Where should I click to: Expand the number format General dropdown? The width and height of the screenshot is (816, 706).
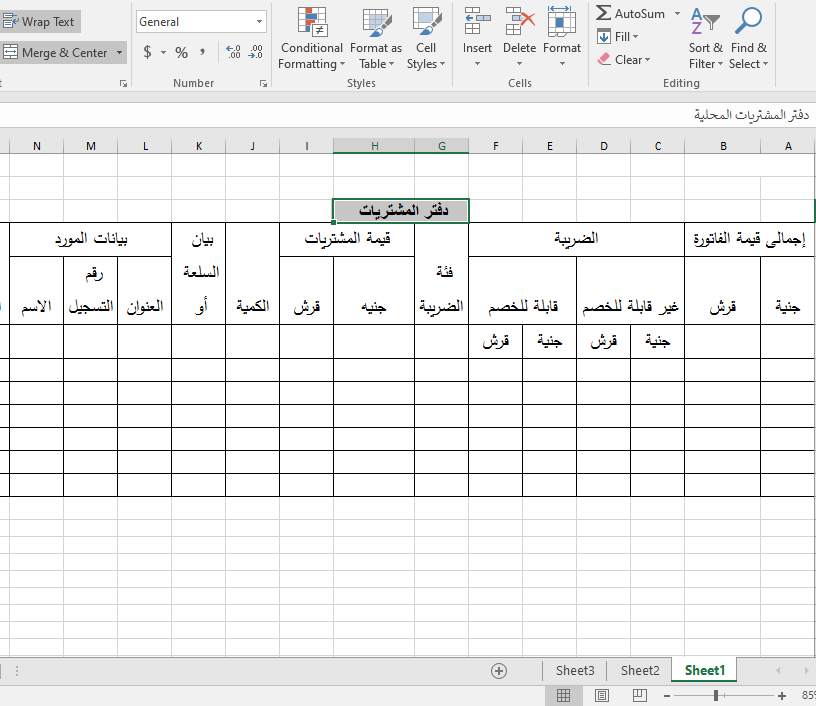click(260, 22)
